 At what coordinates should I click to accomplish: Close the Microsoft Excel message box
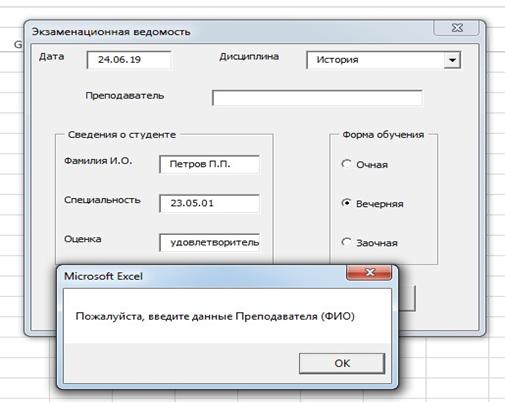pyautogui.click(x=369, y=273)
